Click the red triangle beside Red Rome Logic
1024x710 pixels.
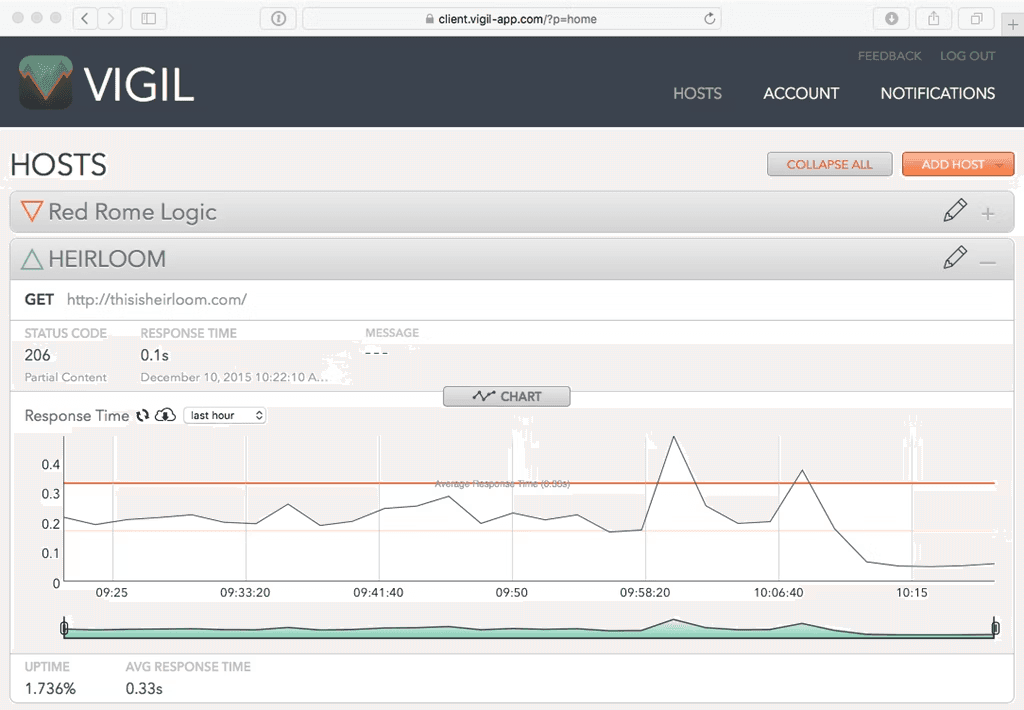32,211
